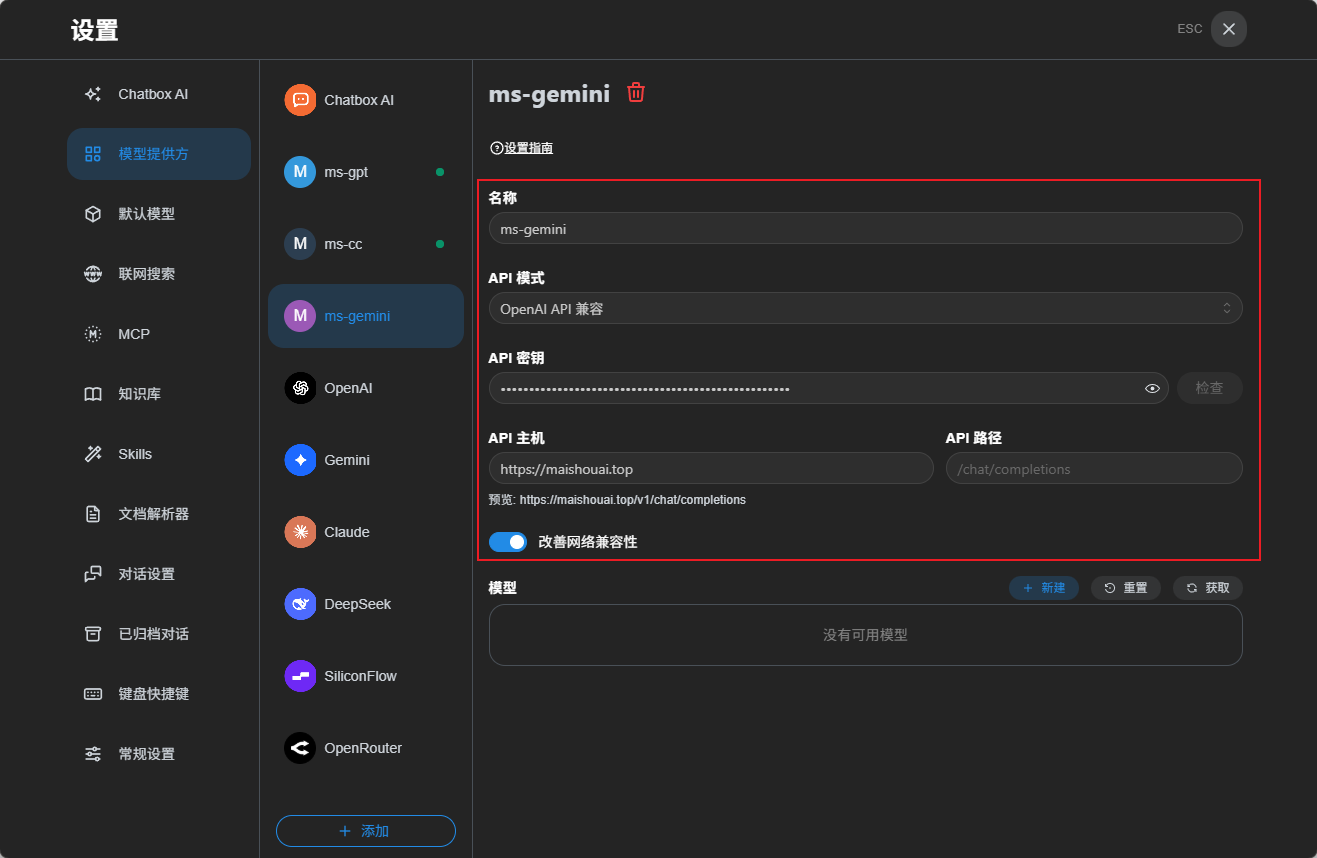Go to the MCP settings section
Screen dimensions: 1317x858
tap(159, 334)
